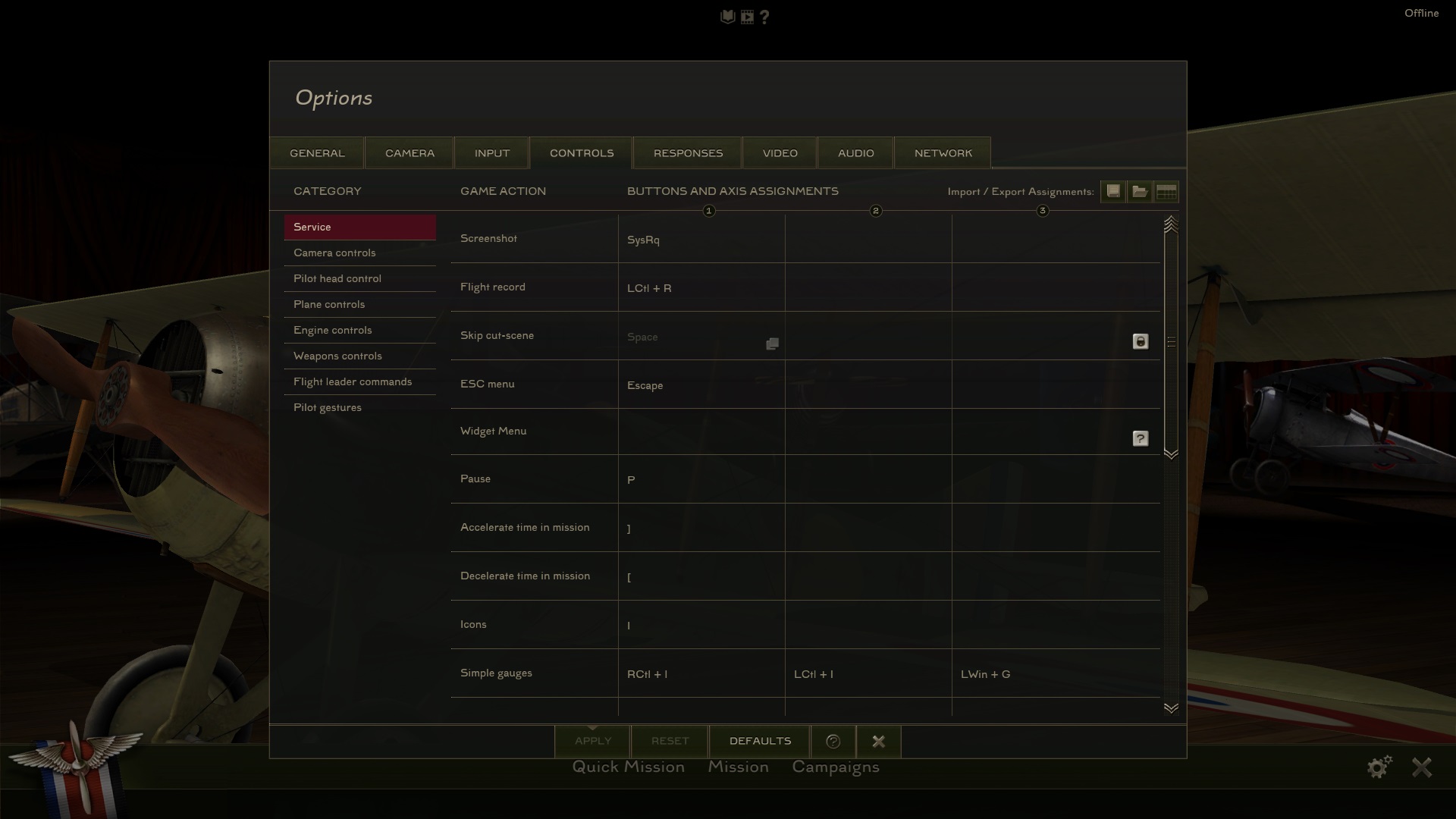Screen dimensions: 1456x819
Task: Click the film clip icon at top
Action: (747, 17)
